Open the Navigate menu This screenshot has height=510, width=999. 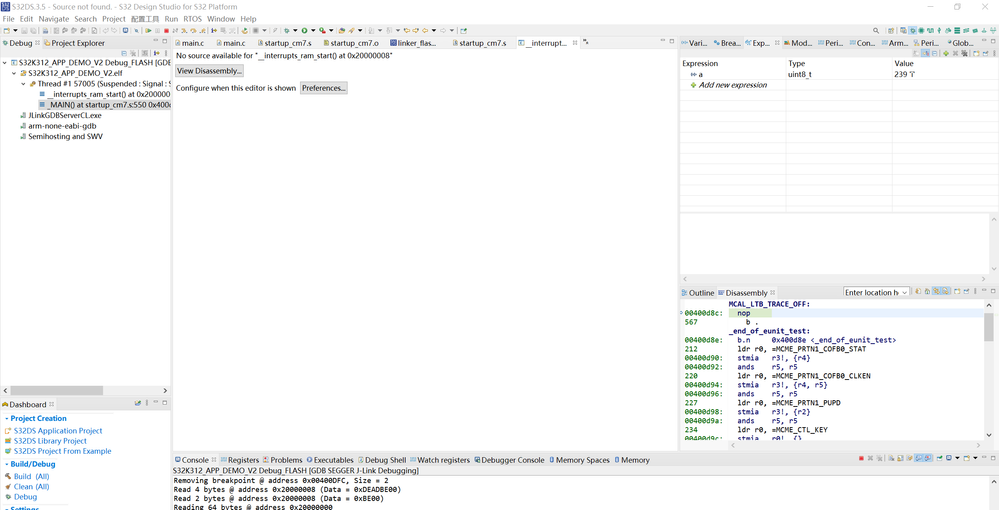(x=54, y=19)
